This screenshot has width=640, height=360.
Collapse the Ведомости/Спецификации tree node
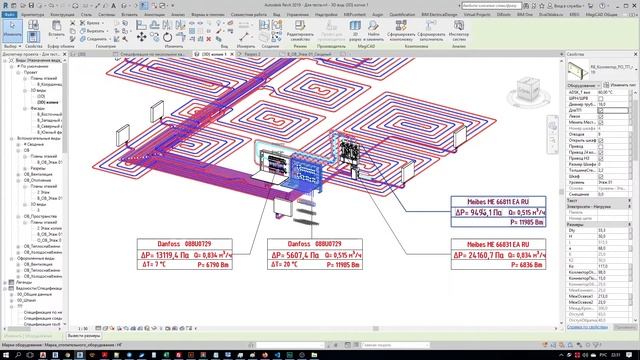[x=5, y=288]
